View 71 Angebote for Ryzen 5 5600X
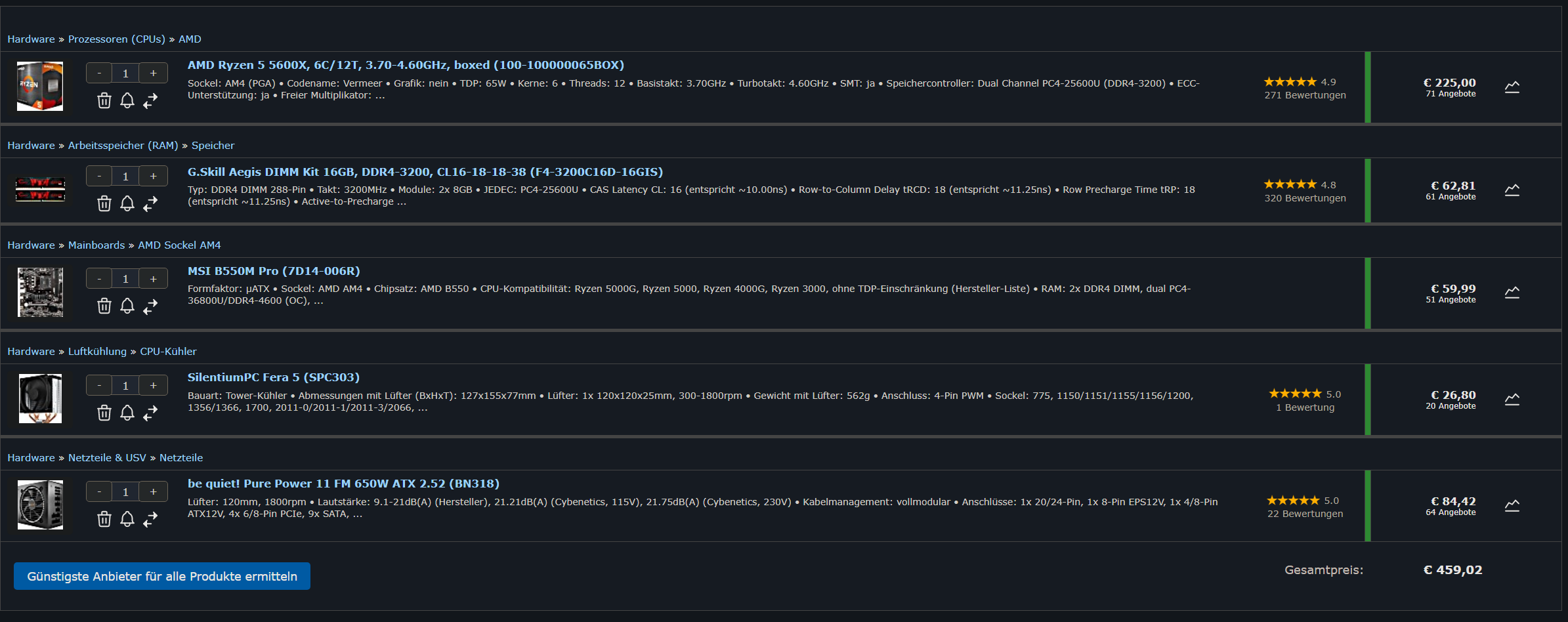Screen dimensions: 1568x622 (x=1451, y=94)
